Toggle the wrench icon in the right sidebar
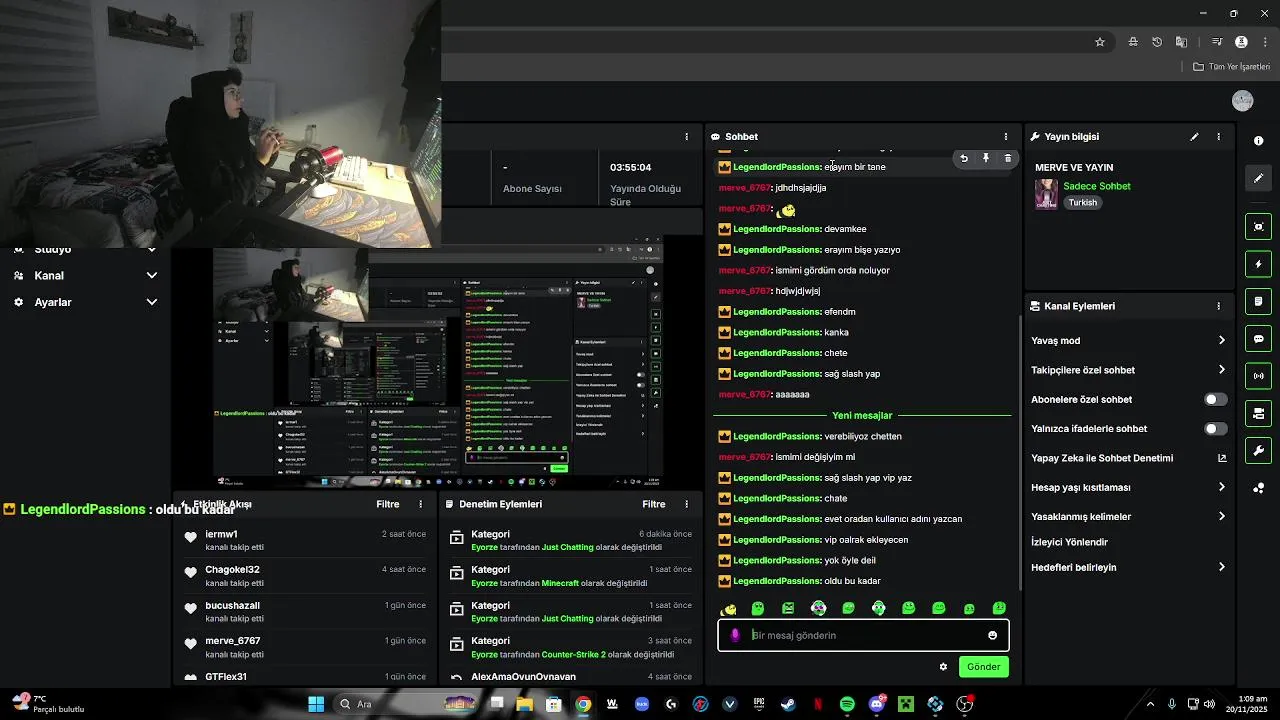This screenshot has height=720, width=1280. pos(1259,450)
